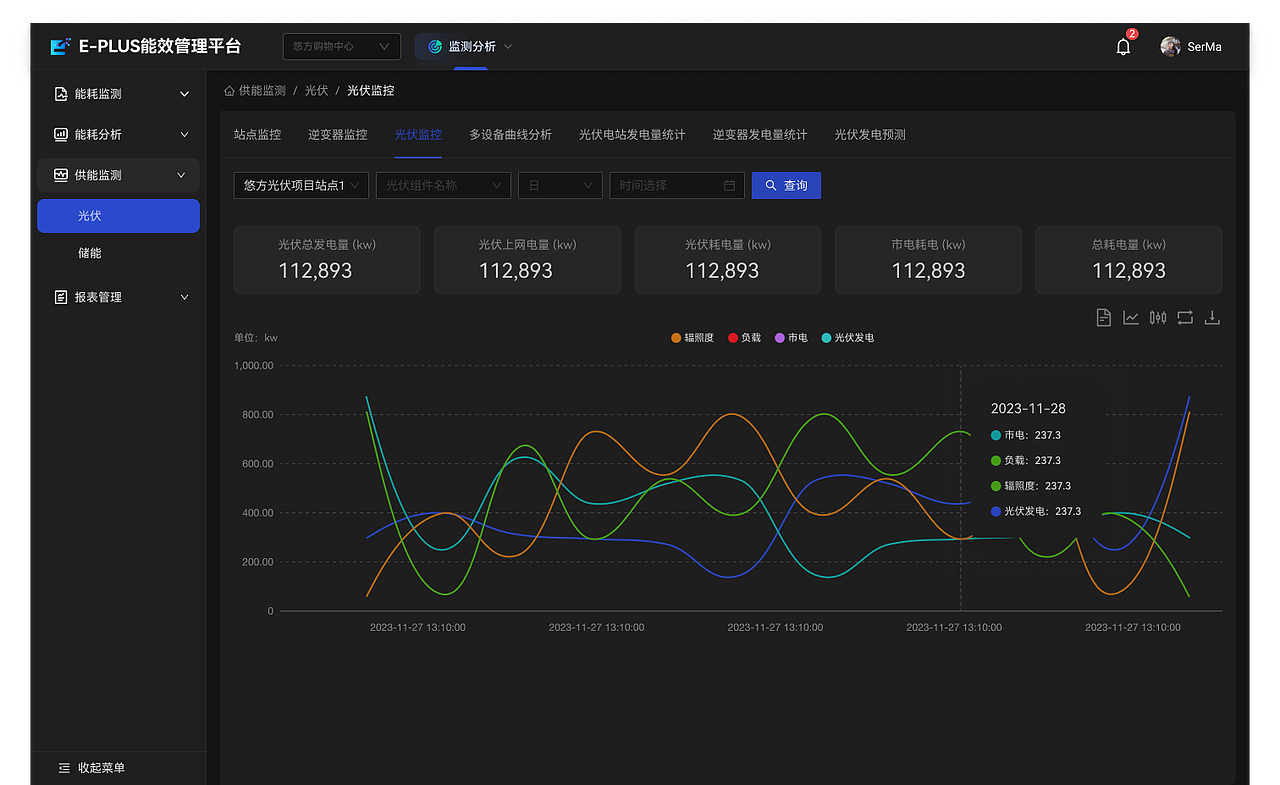1280x785 pixels.
Task: Expand the 能耗监测 menu chevron
Action: point(184,94)
